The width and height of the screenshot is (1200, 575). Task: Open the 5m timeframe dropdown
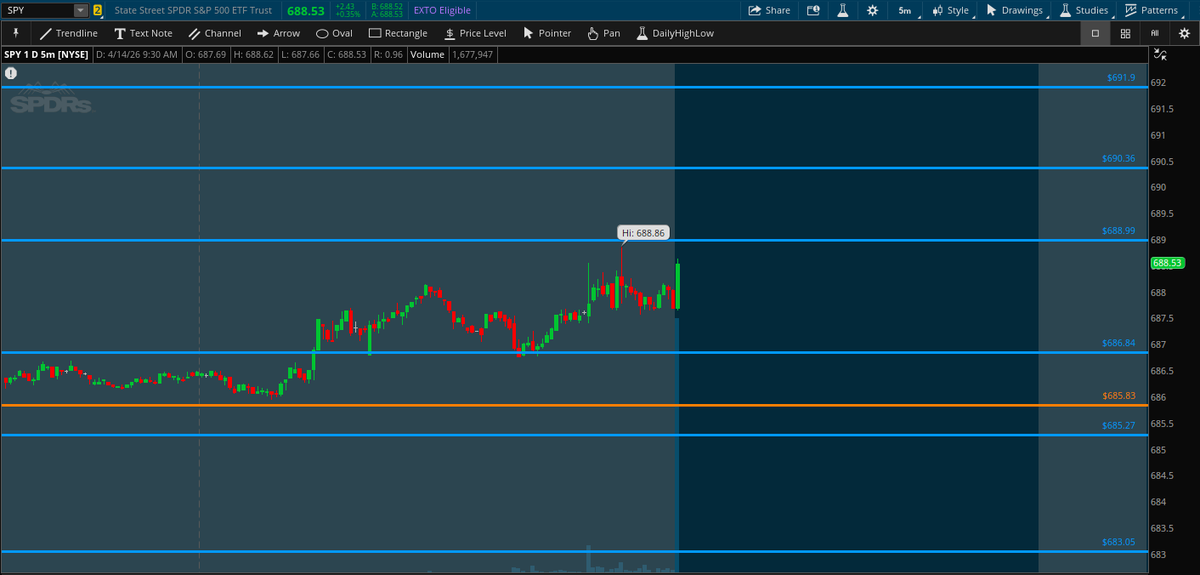click(905, 10)
